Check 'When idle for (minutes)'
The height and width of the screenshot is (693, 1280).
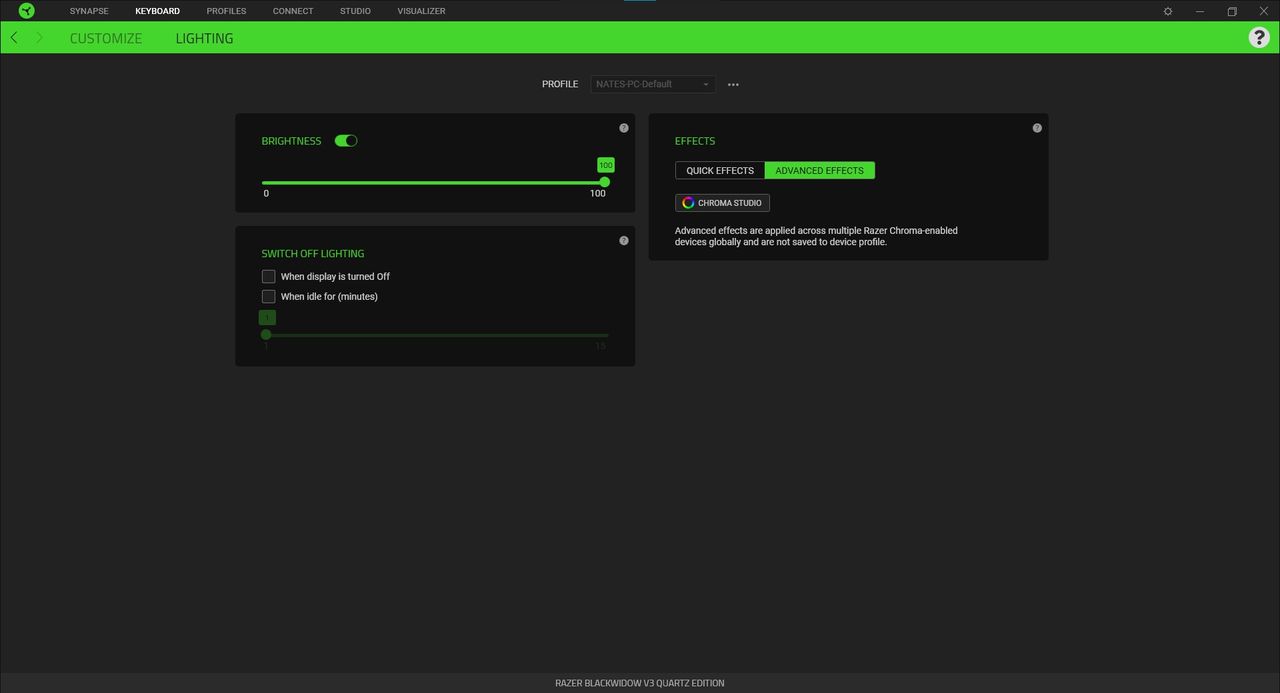(x=268, y=296)
